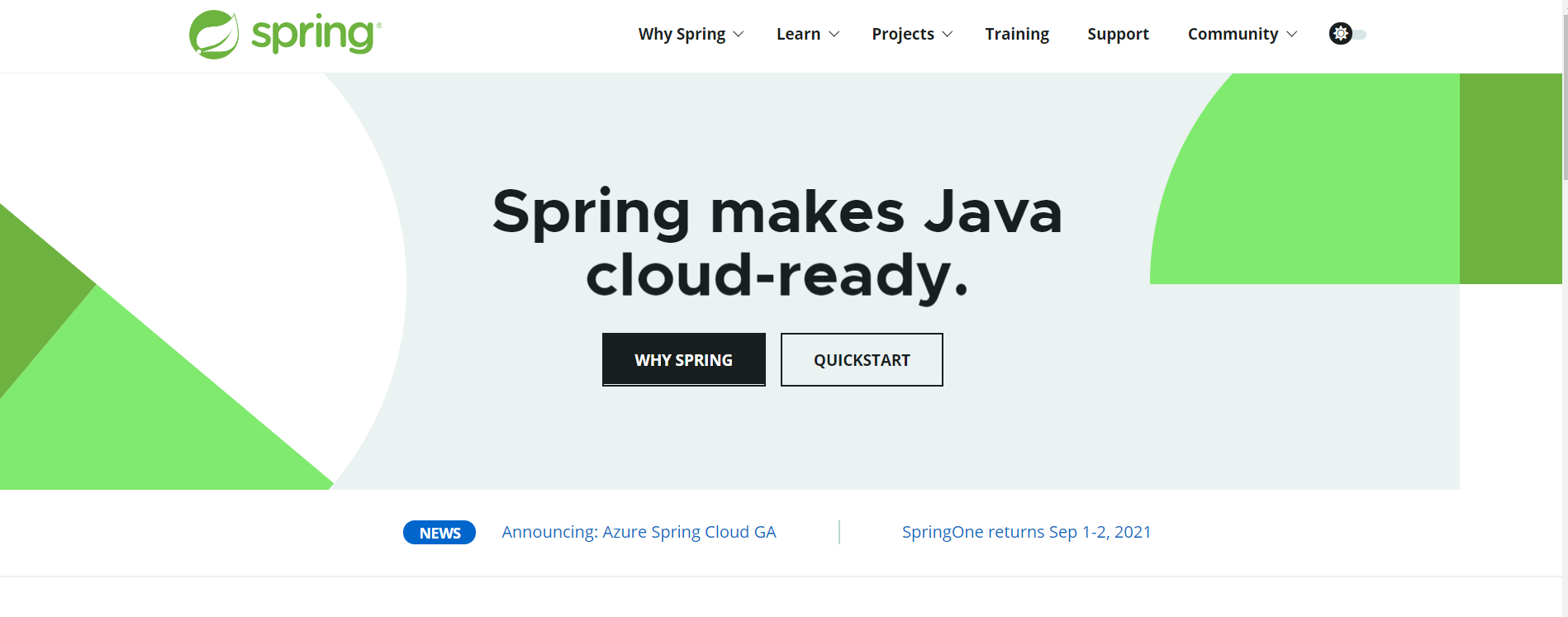1568x617 pixels.
Task: Open the Projects menu
Action: coord(903,34)
